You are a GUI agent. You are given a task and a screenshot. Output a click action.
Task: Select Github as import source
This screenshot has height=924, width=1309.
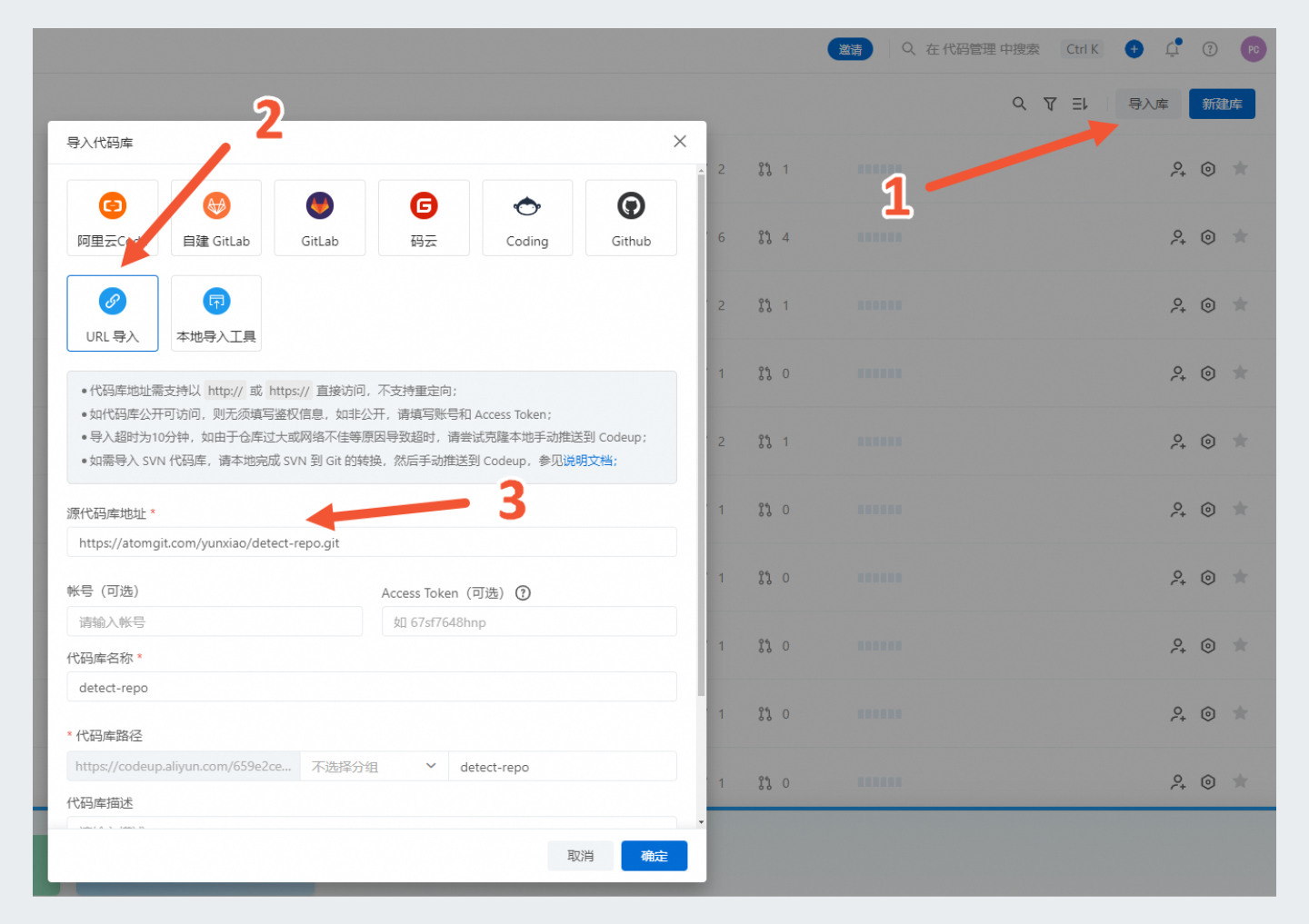[x=631, y=218]
